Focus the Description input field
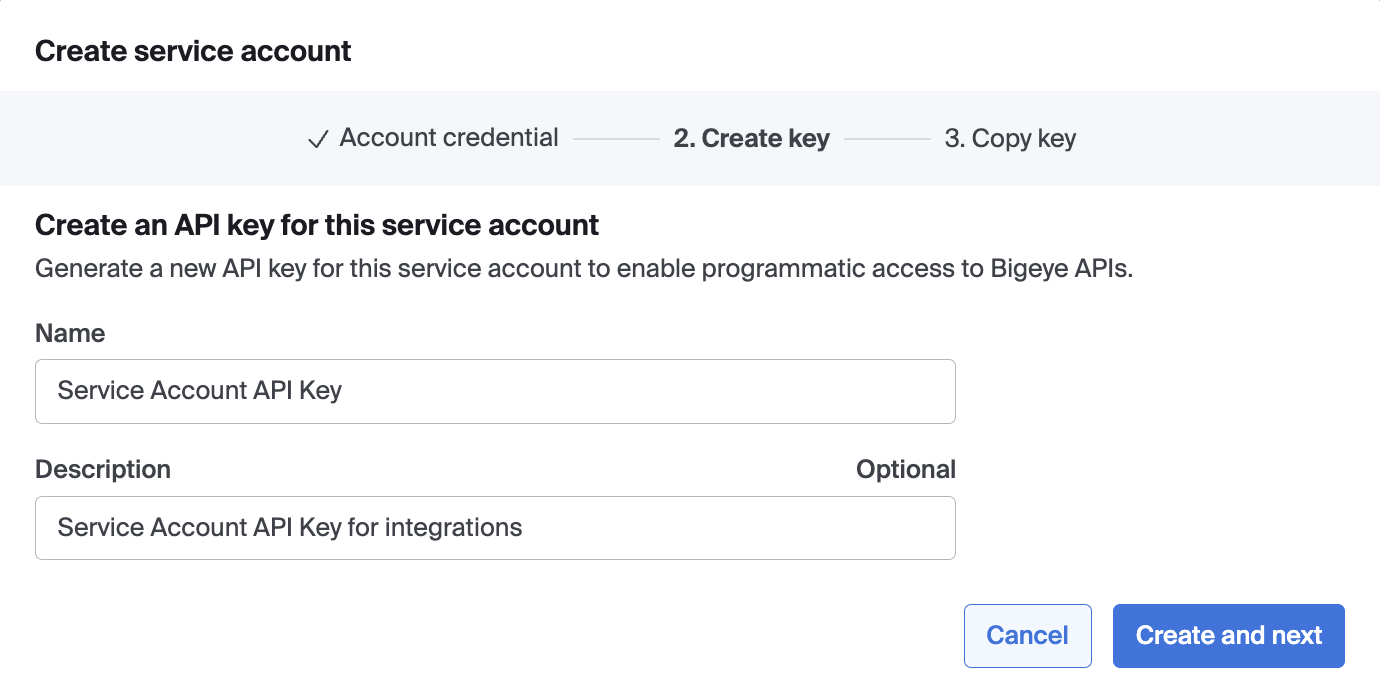 [495, 528]
